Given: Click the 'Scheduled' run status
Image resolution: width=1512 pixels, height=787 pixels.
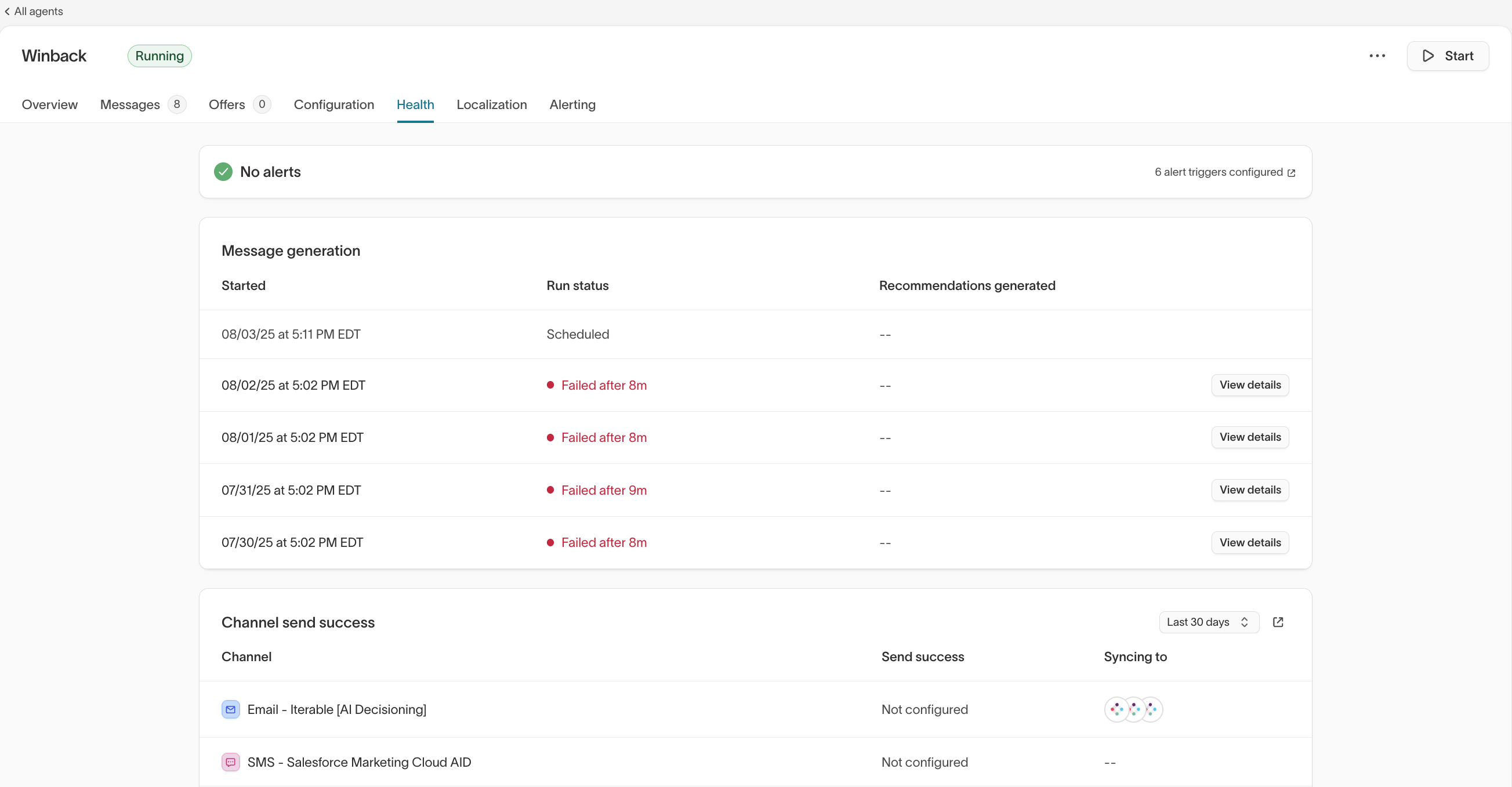Looking at the screenshot, I should tap(578, 334).
